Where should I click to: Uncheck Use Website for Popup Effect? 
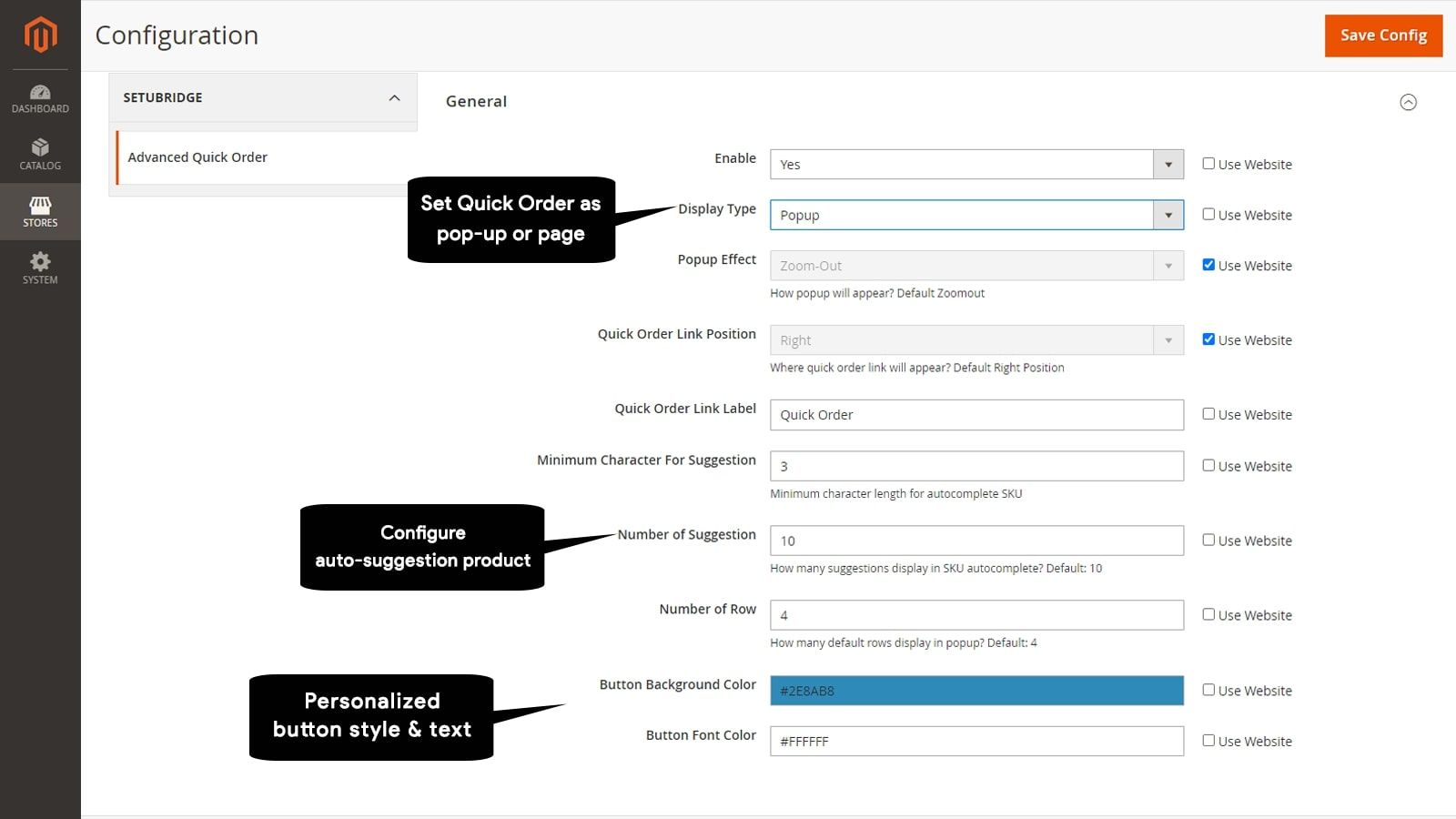1208,265
